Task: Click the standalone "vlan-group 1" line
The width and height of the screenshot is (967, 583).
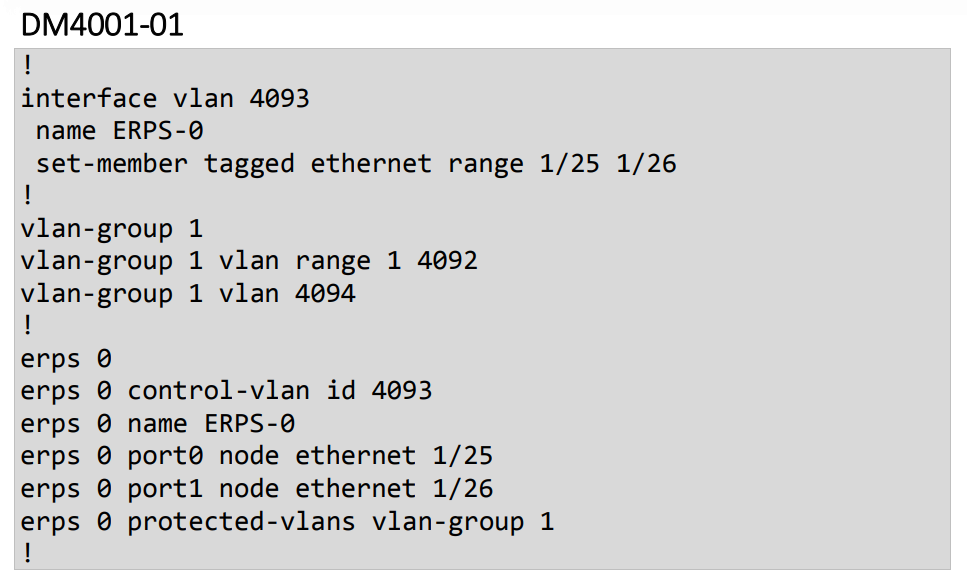Action: 111,229
